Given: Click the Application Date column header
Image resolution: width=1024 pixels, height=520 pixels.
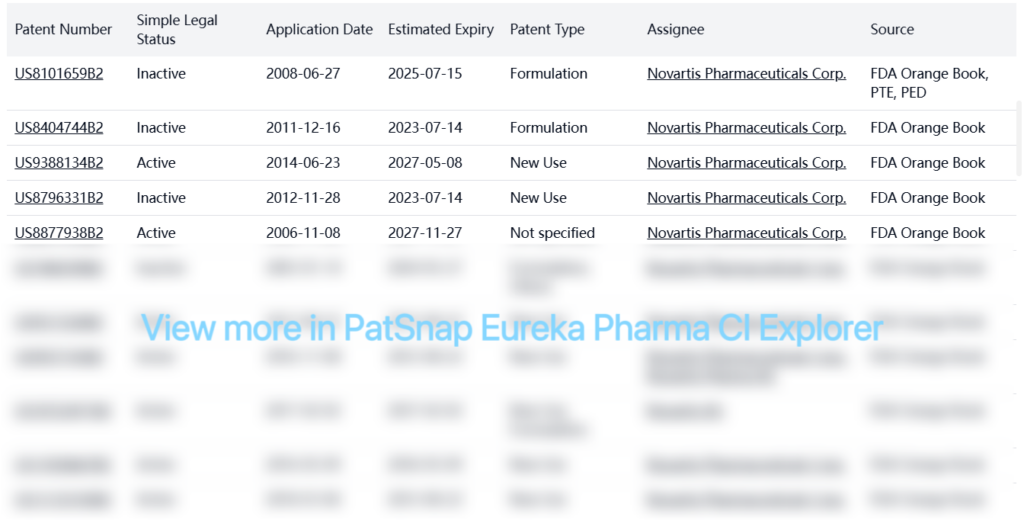Looking at the screenshot, I should click(319, 29).
